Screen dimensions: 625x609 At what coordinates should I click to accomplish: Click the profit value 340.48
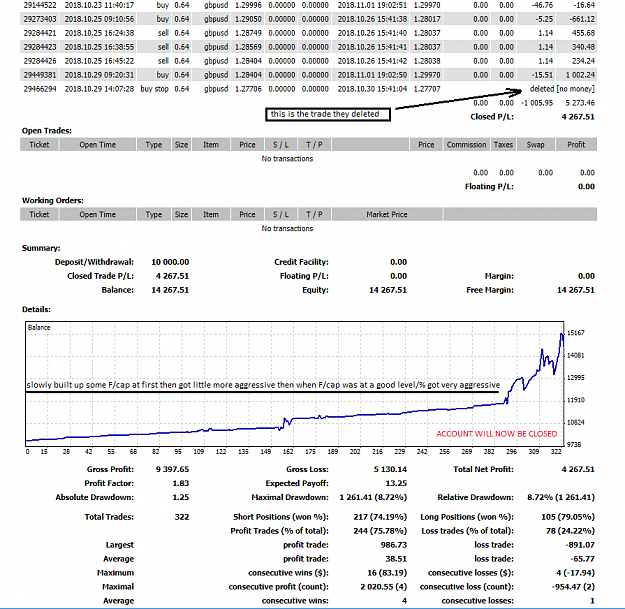click(x=583, y=47)
